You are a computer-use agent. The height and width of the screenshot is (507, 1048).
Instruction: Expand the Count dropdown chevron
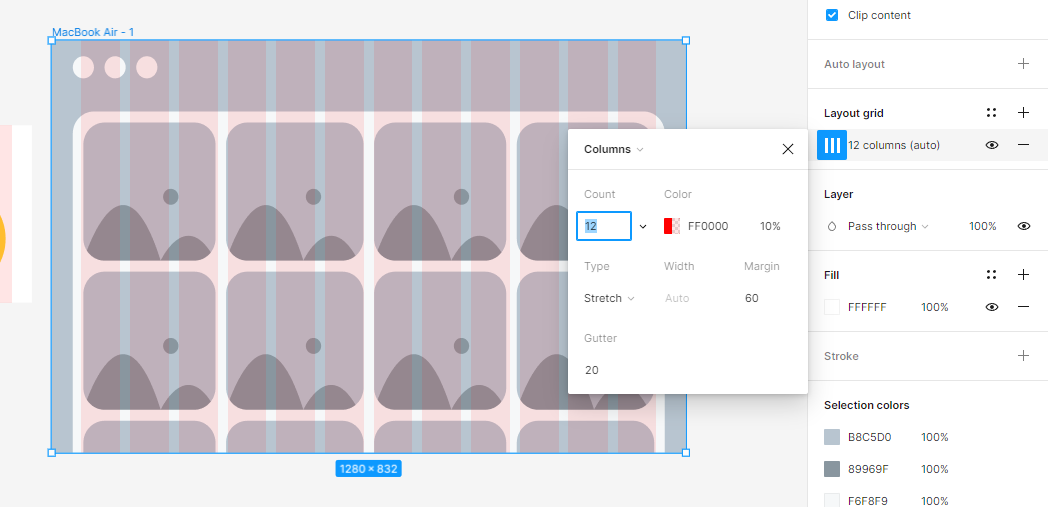pos(643,226)
